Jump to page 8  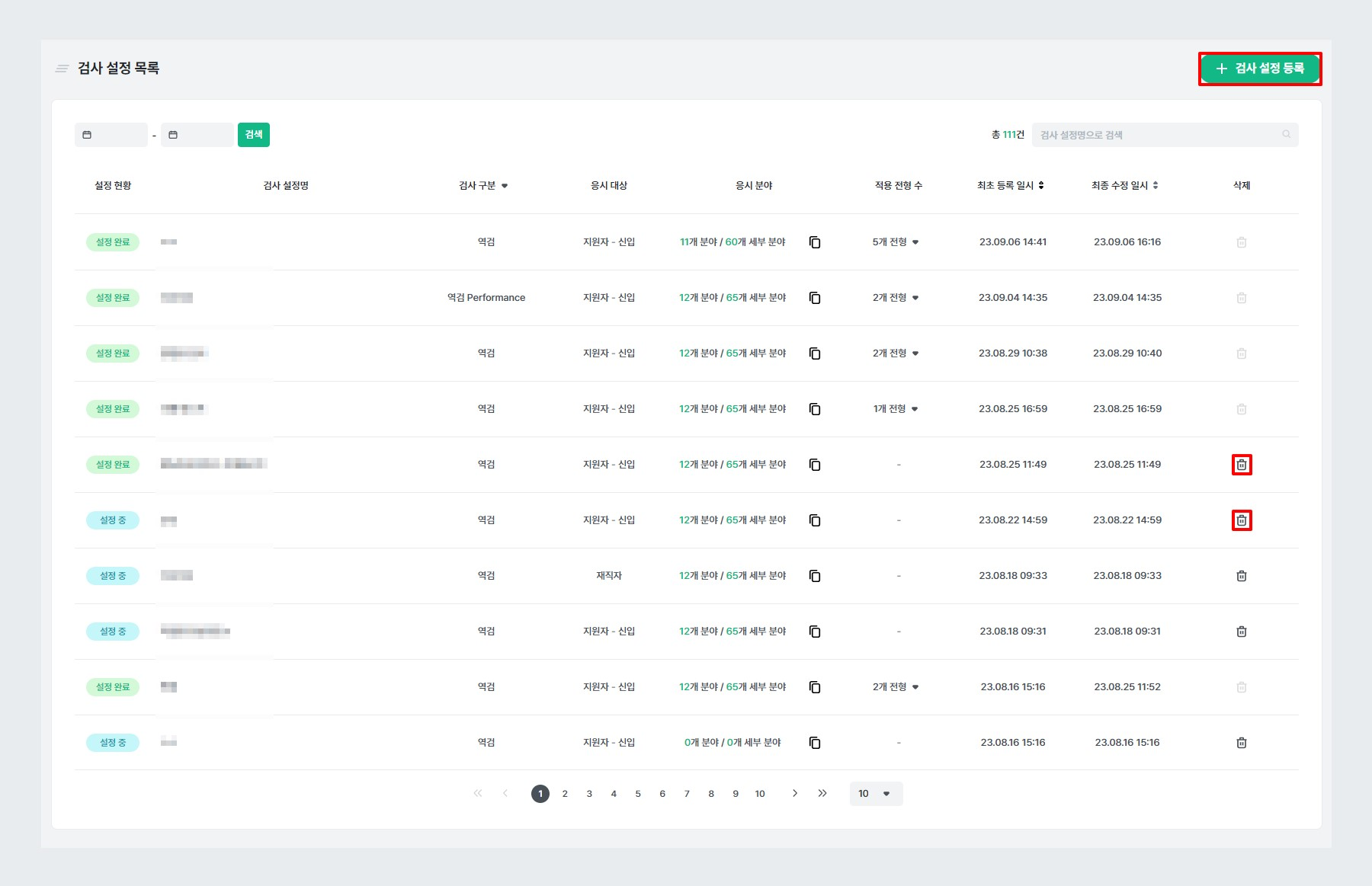711,794
